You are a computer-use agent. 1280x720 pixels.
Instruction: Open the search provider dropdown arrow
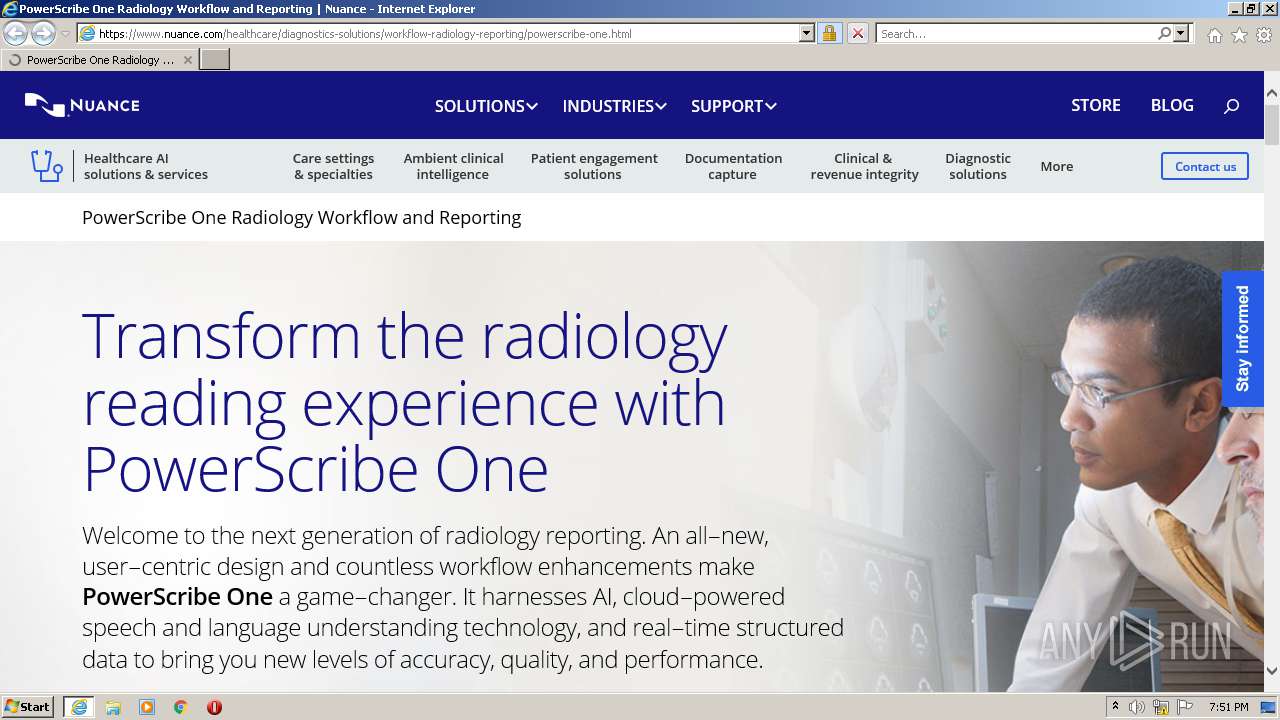tap(1181, 33)
